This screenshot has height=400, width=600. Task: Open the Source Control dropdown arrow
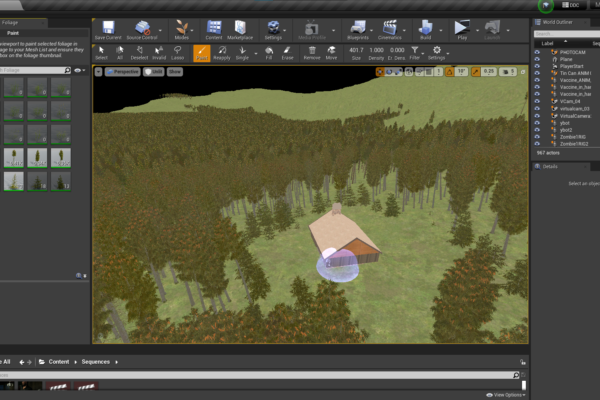pyautogui.click(x=160, y=30)
